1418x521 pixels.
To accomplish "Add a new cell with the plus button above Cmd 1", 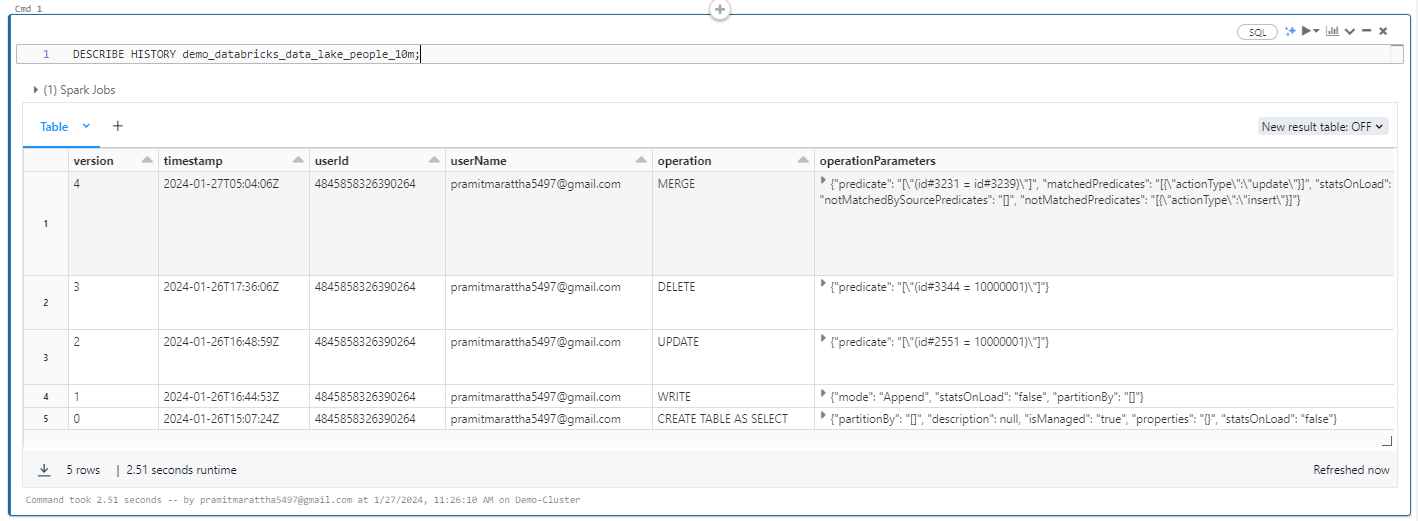I will click(719, 9).
